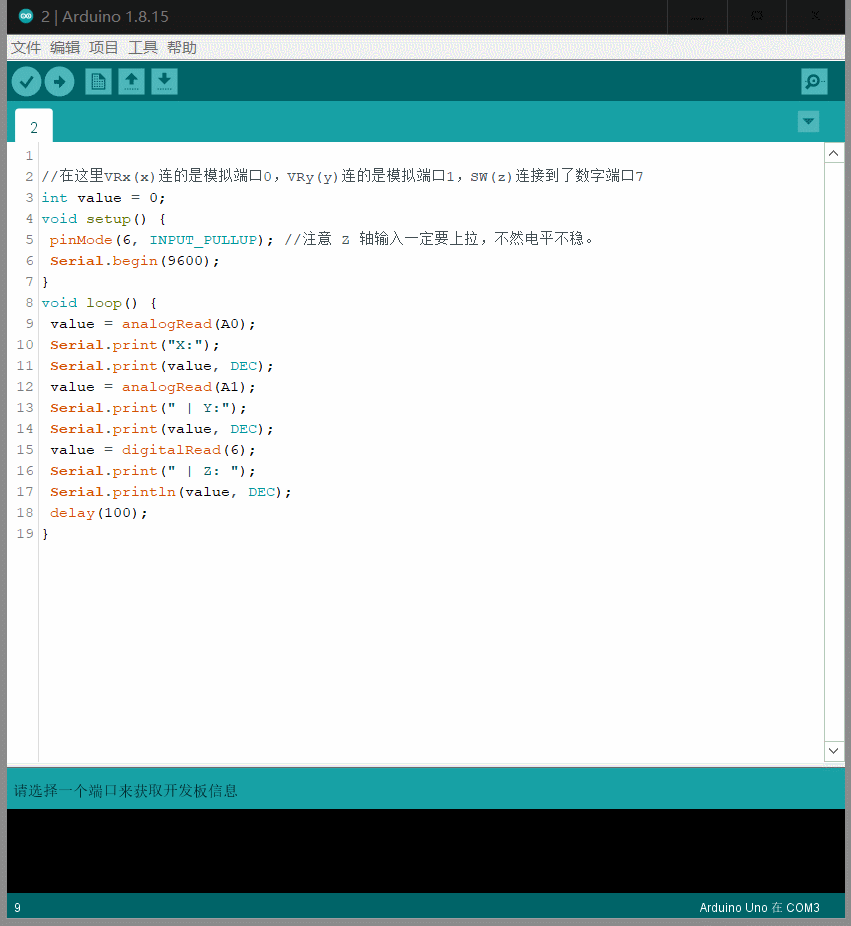Click the line number 9 indicator in the status bar
Image resolution: width=851 pixels, height=926 pixels.
click(x=18, y=908)
